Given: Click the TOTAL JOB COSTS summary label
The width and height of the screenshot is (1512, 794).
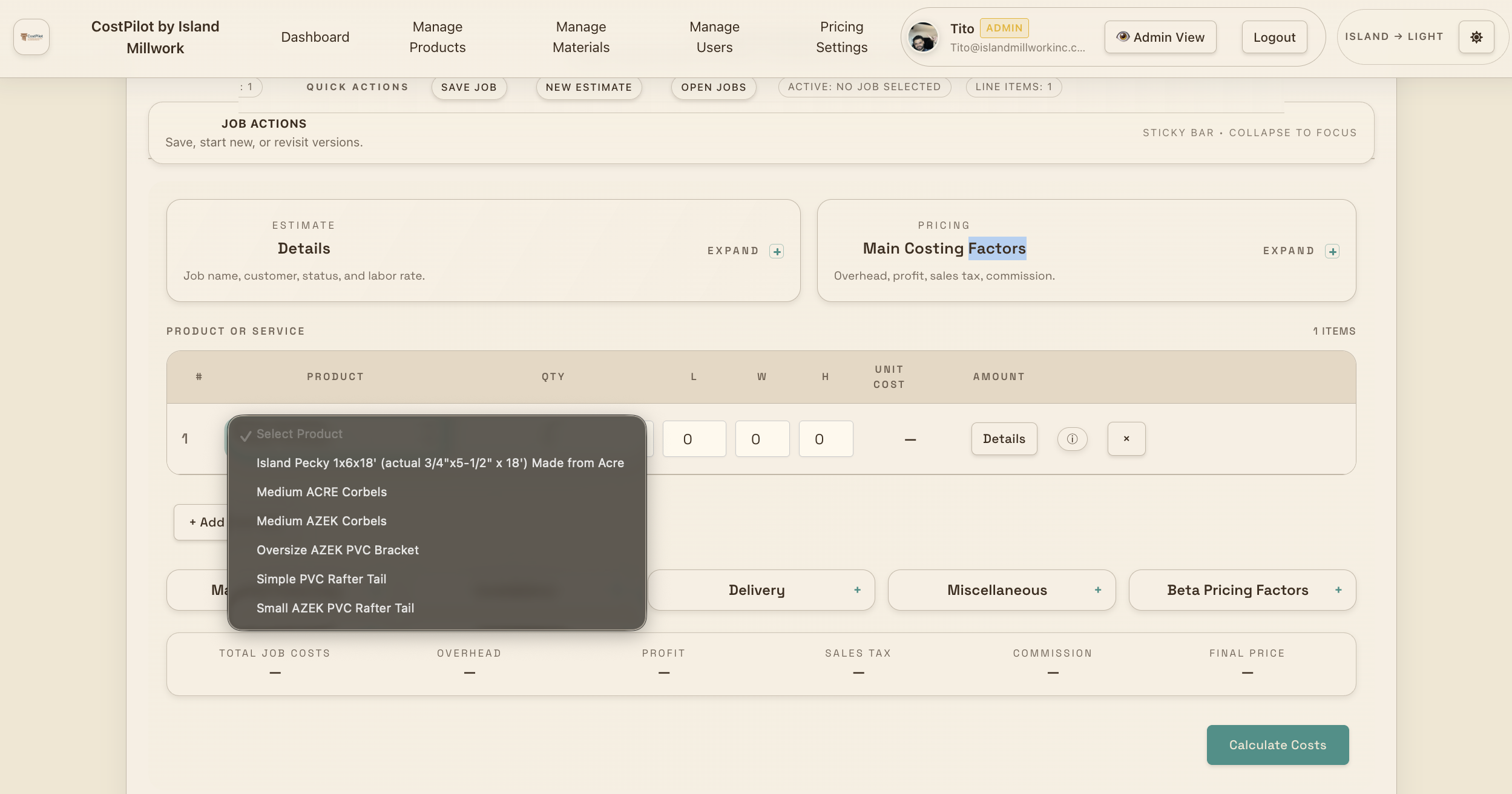Looking at the screenshot, I should click(275, 653).
